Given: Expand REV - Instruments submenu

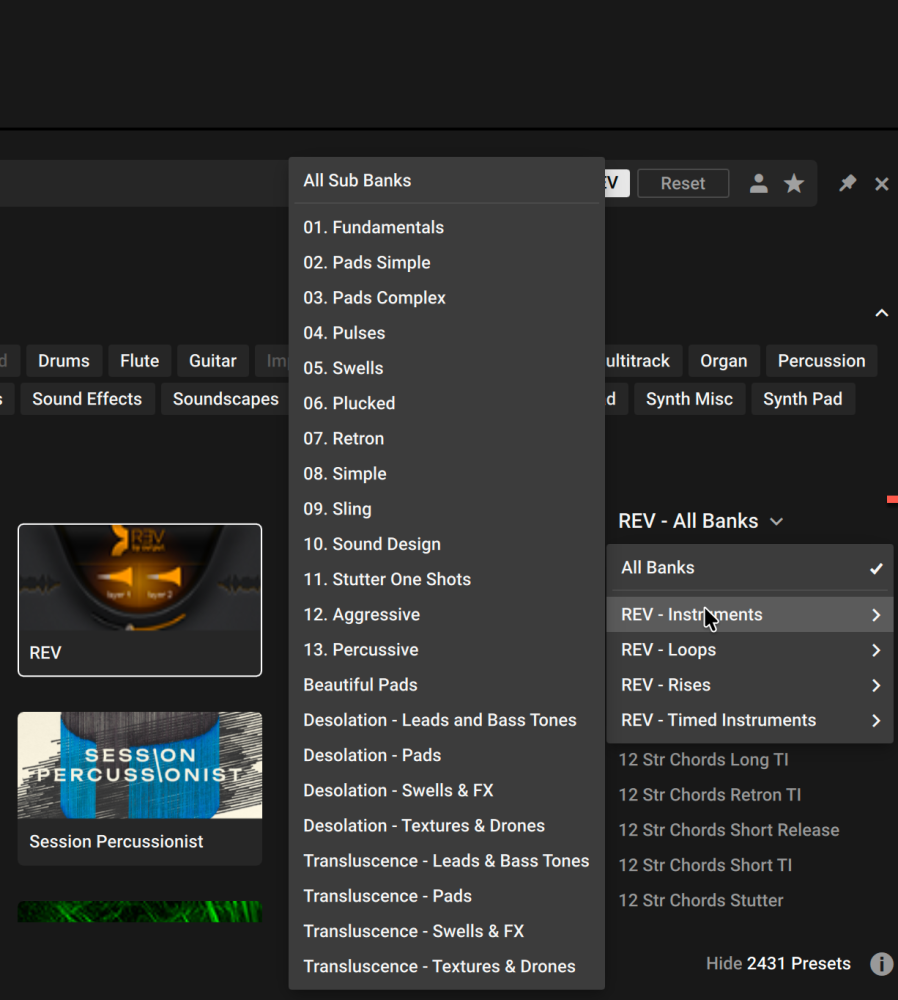Looking at the screenshot, I should [x=749, y=615].
